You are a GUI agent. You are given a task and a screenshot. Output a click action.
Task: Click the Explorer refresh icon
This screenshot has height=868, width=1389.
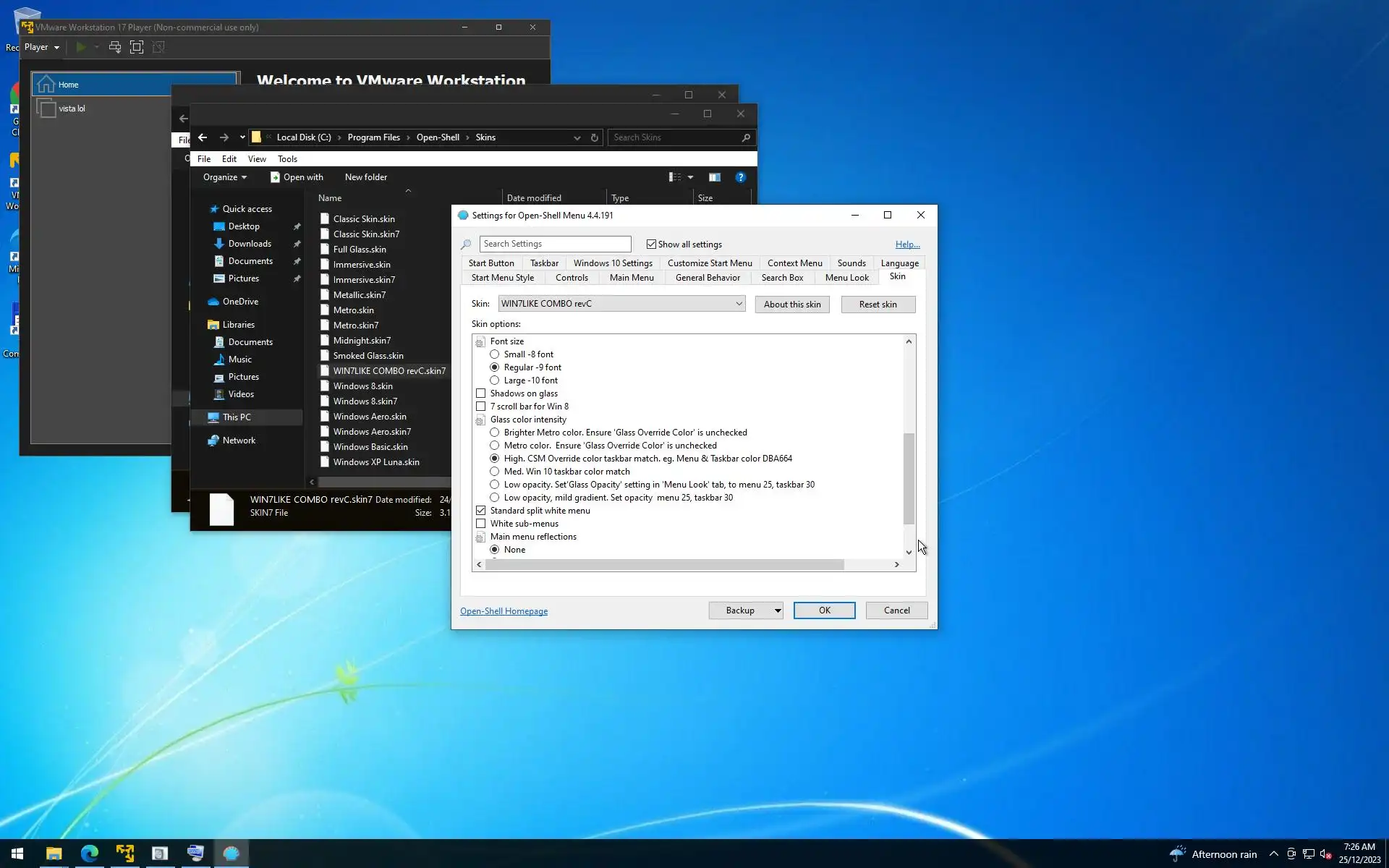point(595,137)
